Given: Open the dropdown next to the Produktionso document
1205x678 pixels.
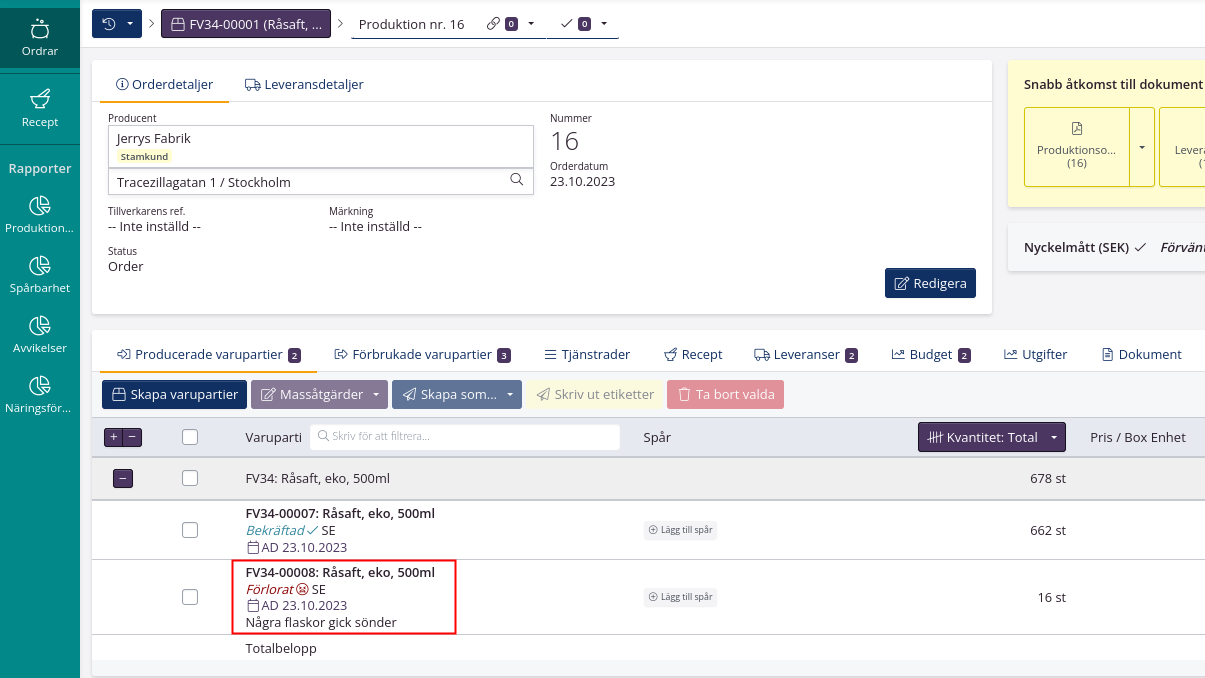Looking at the screenshot, I should coord(1142,147).
